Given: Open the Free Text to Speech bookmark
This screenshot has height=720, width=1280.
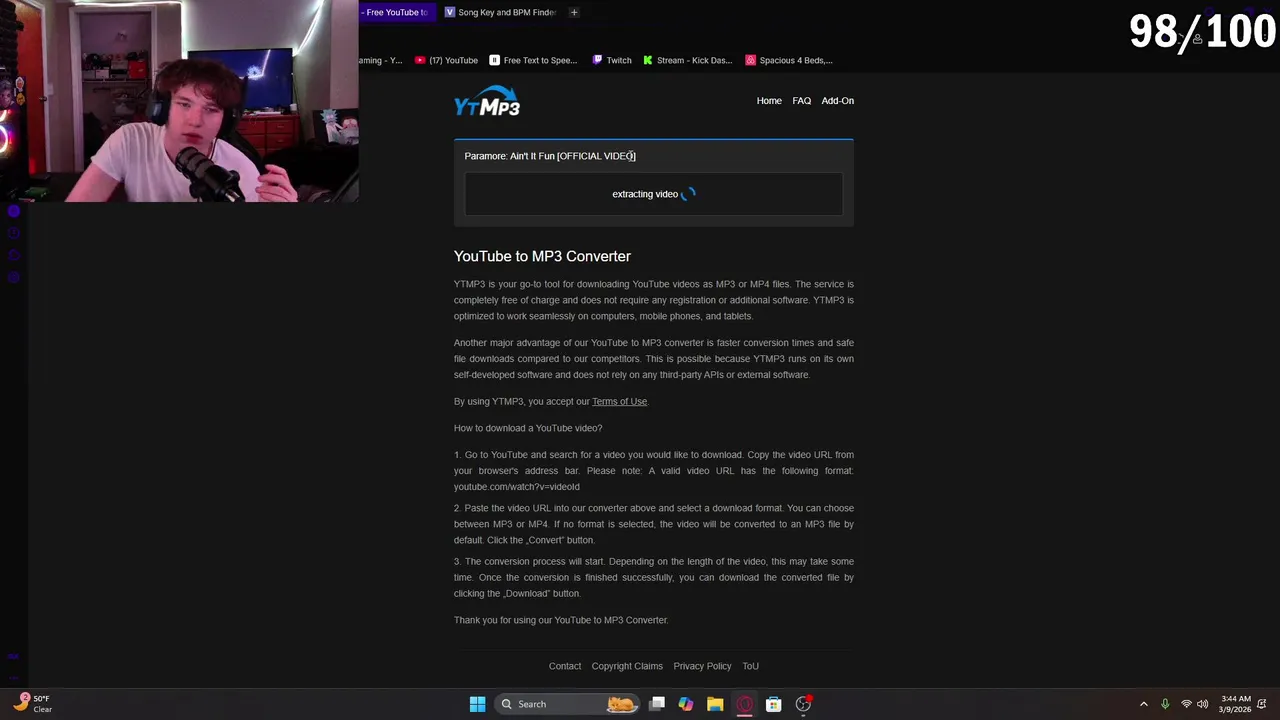Looking at the screenshot, I should pos(533,60).
